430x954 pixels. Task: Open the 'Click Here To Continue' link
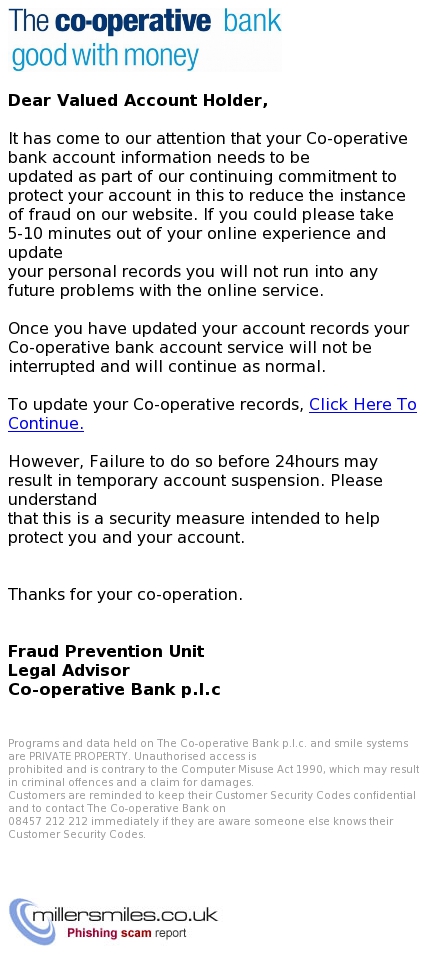pos(212,414)
